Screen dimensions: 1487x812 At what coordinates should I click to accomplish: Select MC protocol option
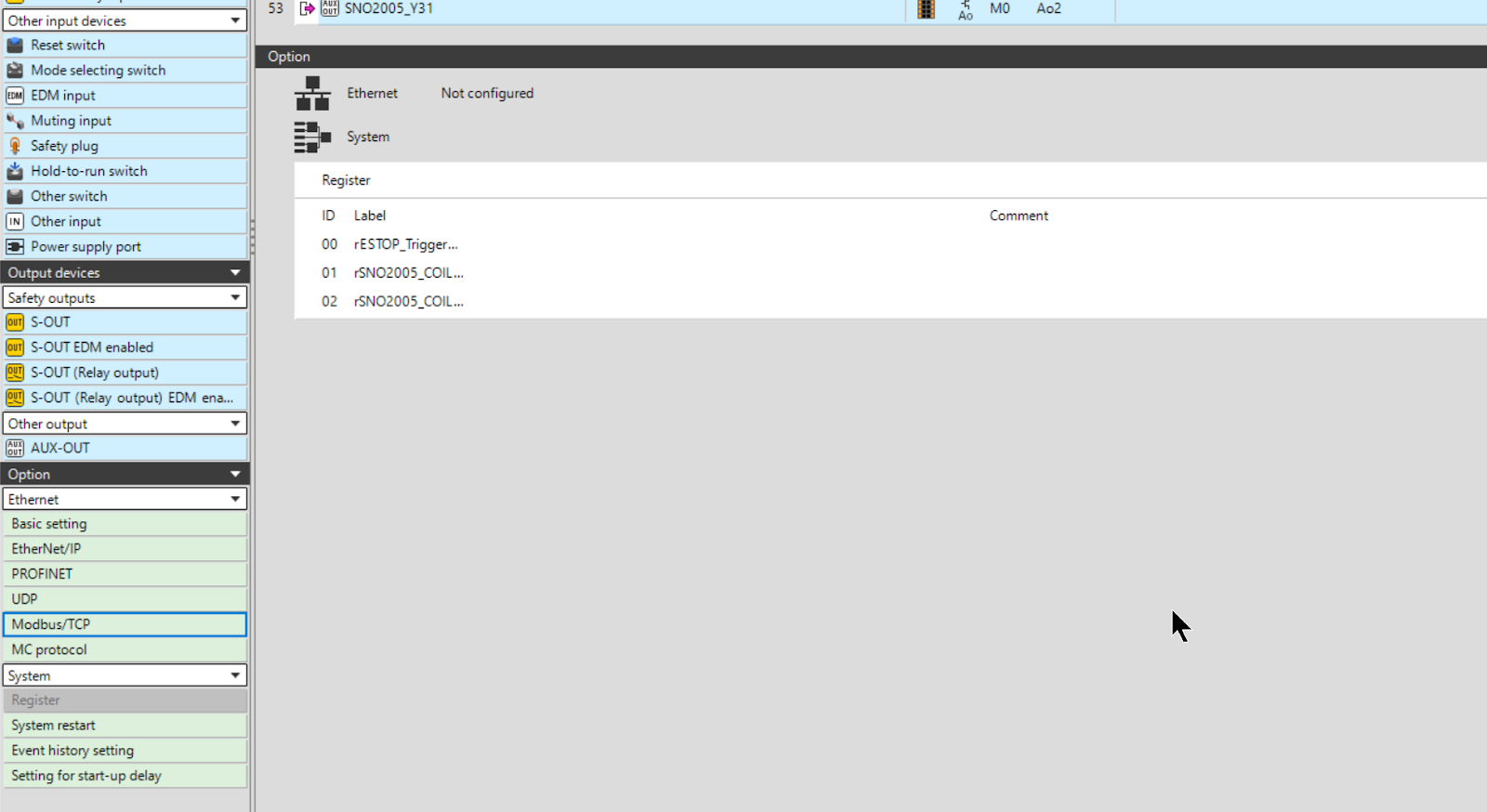pyautogui.click(x=125, y=649)
